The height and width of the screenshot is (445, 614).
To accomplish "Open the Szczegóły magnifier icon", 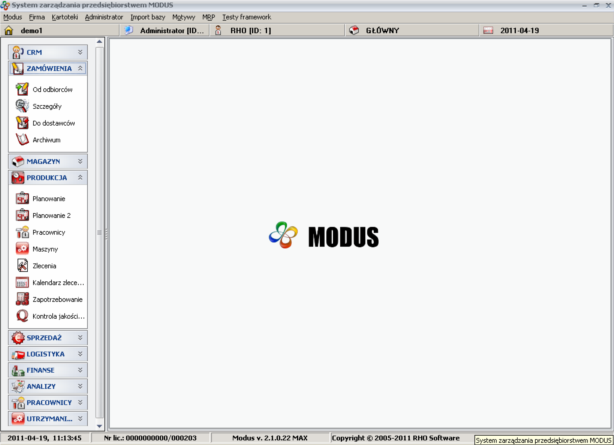I will point(22,106).
